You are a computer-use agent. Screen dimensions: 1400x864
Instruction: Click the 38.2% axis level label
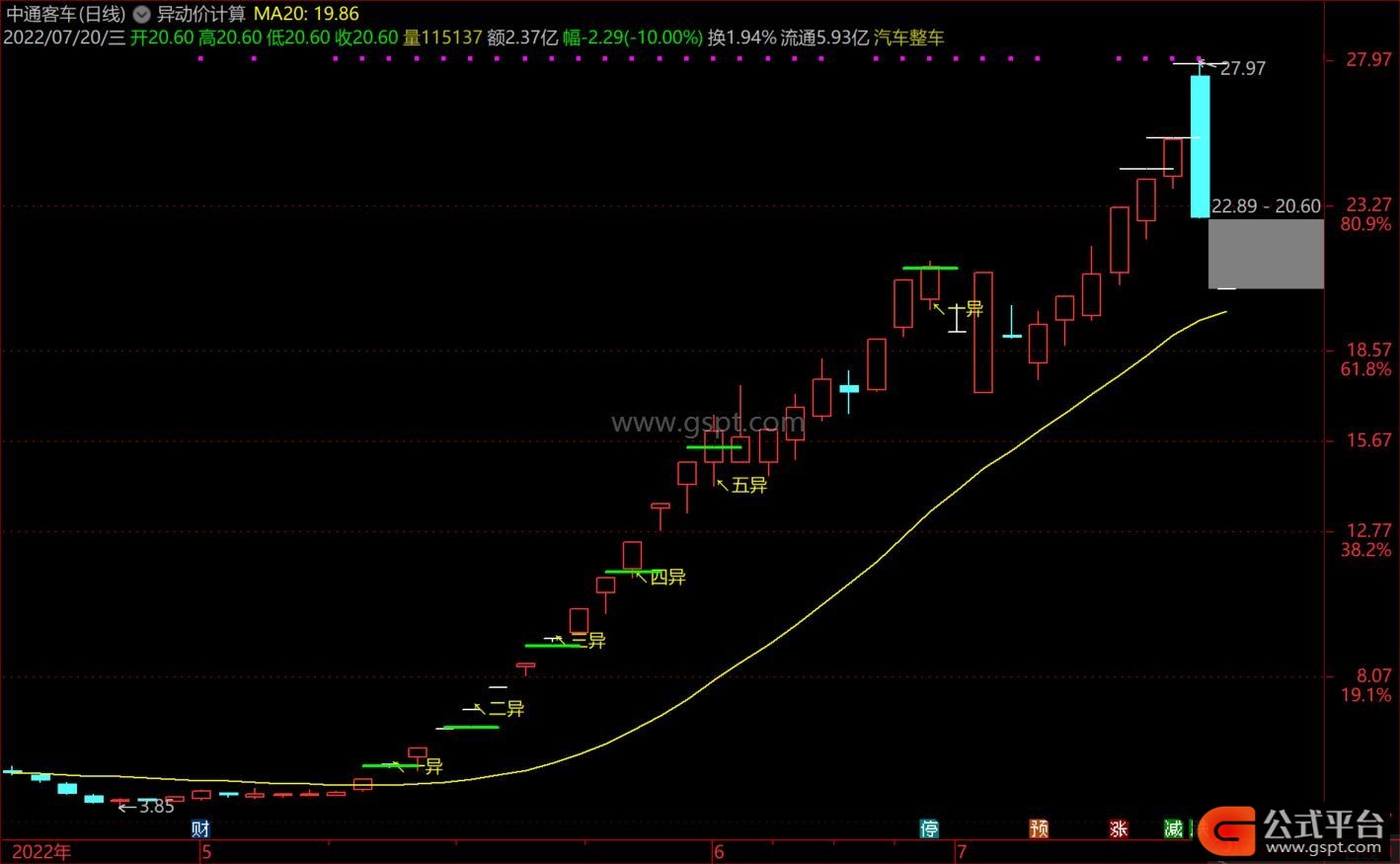1366,550
